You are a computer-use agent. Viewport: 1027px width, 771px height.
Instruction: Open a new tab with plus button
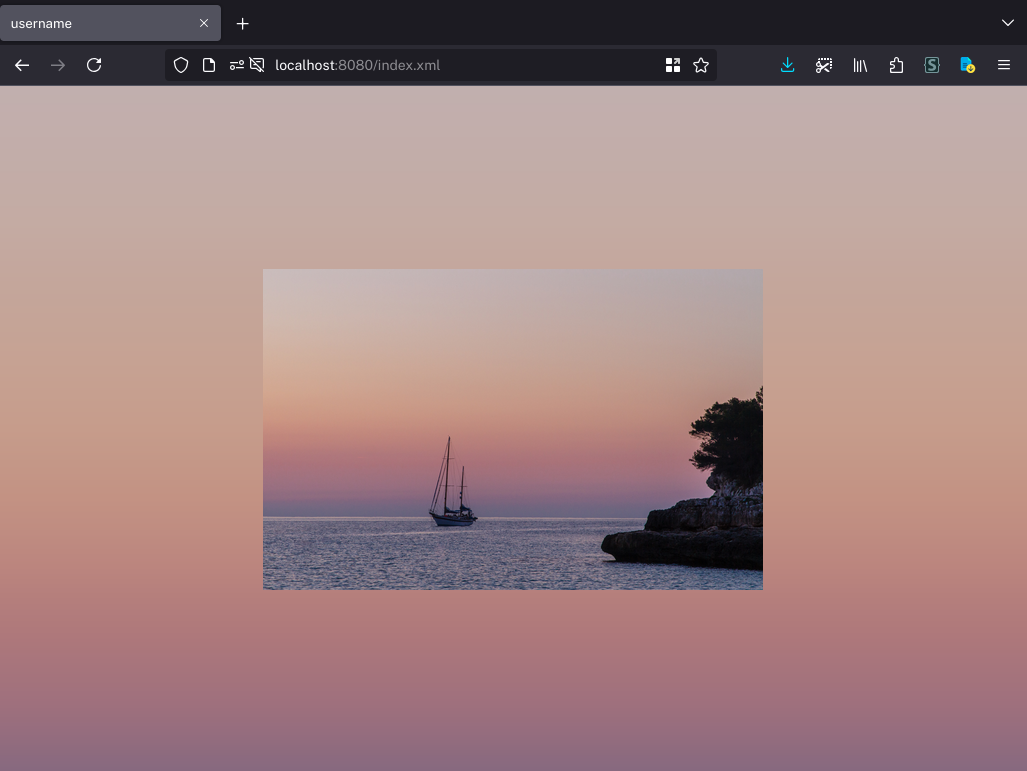tap(242, 23)
